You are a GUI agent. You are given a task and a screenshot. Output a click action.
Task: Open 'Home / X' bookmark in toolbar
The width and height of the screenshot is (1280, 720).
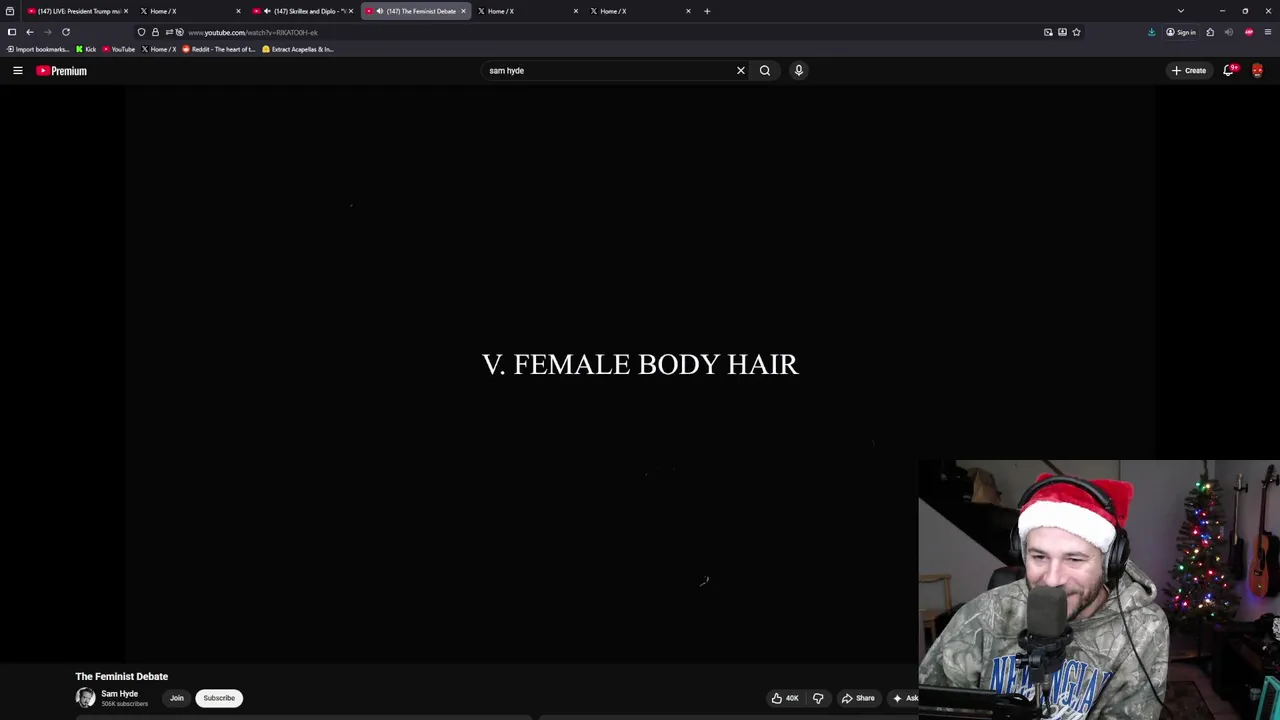(158, 49)
